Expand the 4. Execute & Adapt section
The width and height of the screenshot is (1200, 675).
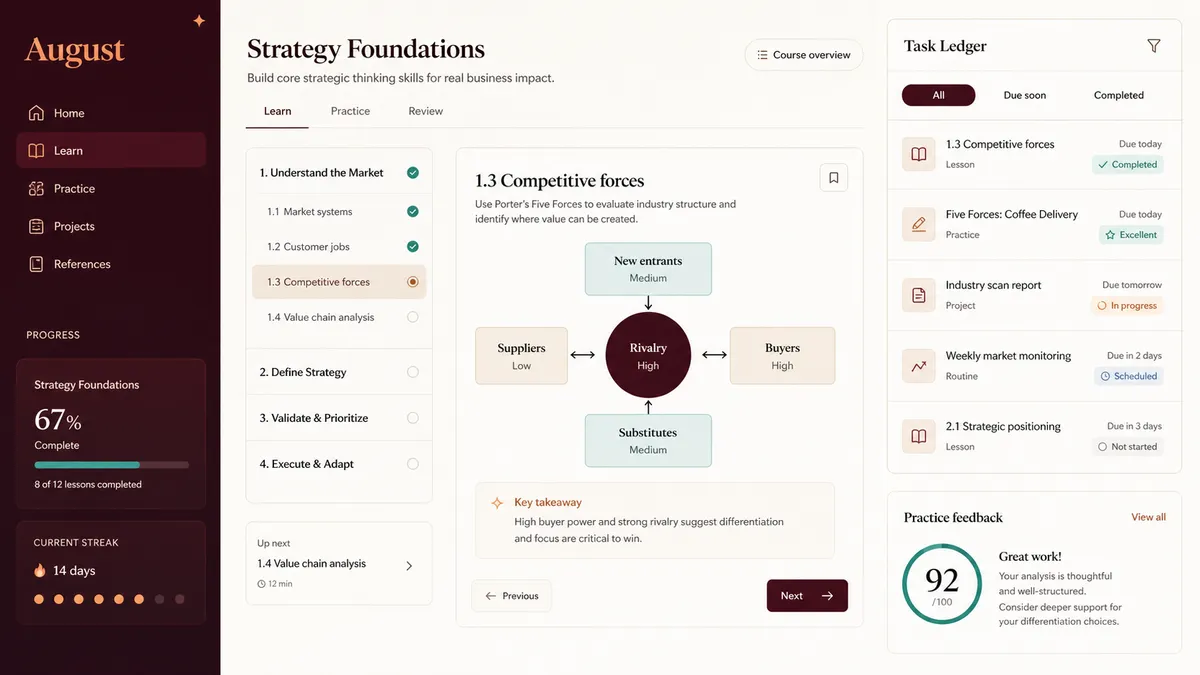339,464
